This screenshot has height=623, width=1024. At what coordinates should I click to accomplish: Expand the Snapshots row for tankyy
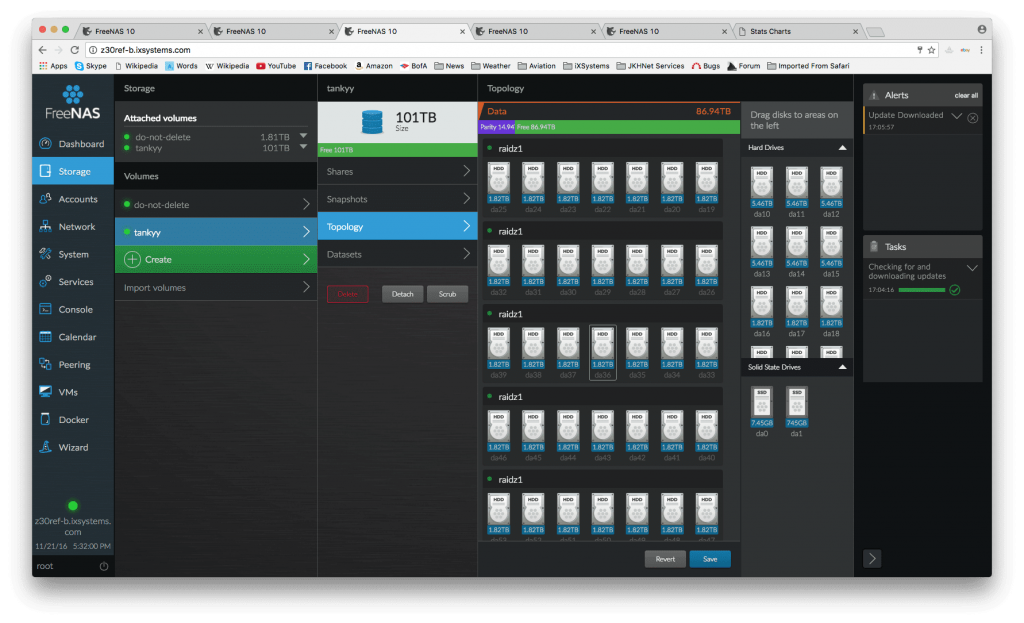coord(398,199)
